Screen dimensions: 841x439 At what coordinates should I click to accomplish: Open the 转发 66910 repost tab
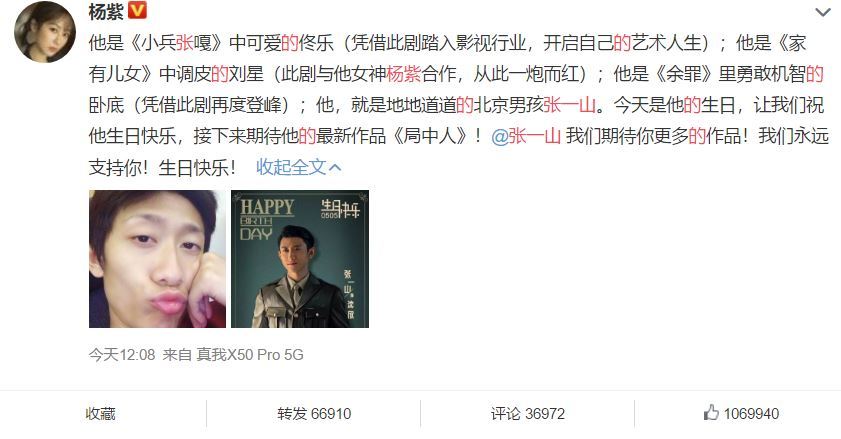(x=314, y=414)
